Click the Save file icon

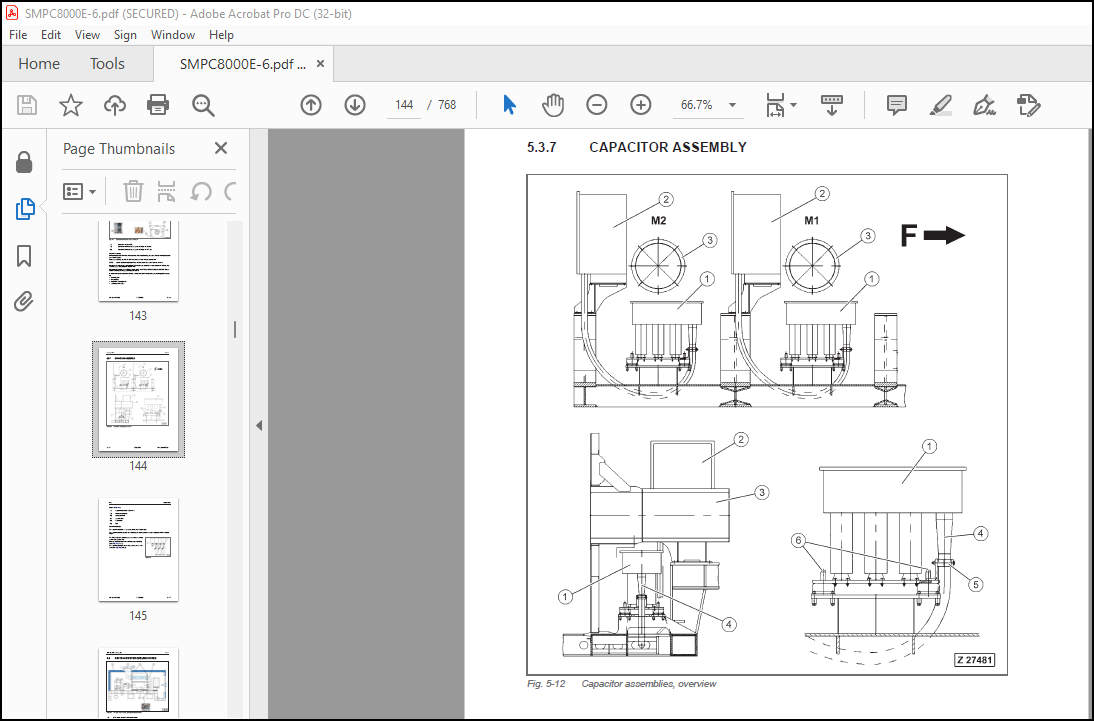point(27,105)
